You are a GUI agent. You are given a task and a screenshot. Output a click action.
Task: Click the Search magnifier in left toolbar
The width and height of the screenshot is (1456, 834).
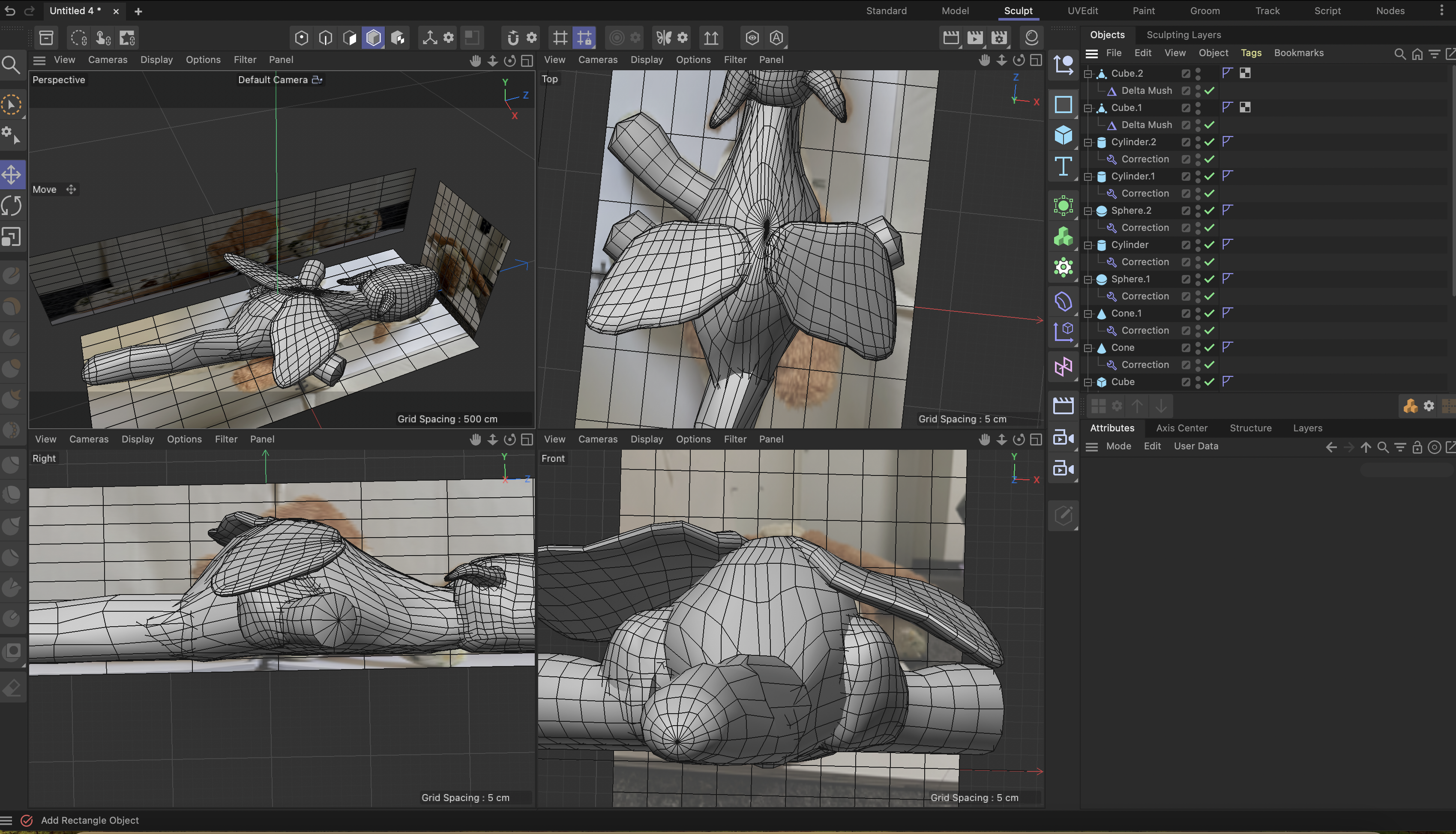point(12,65)
